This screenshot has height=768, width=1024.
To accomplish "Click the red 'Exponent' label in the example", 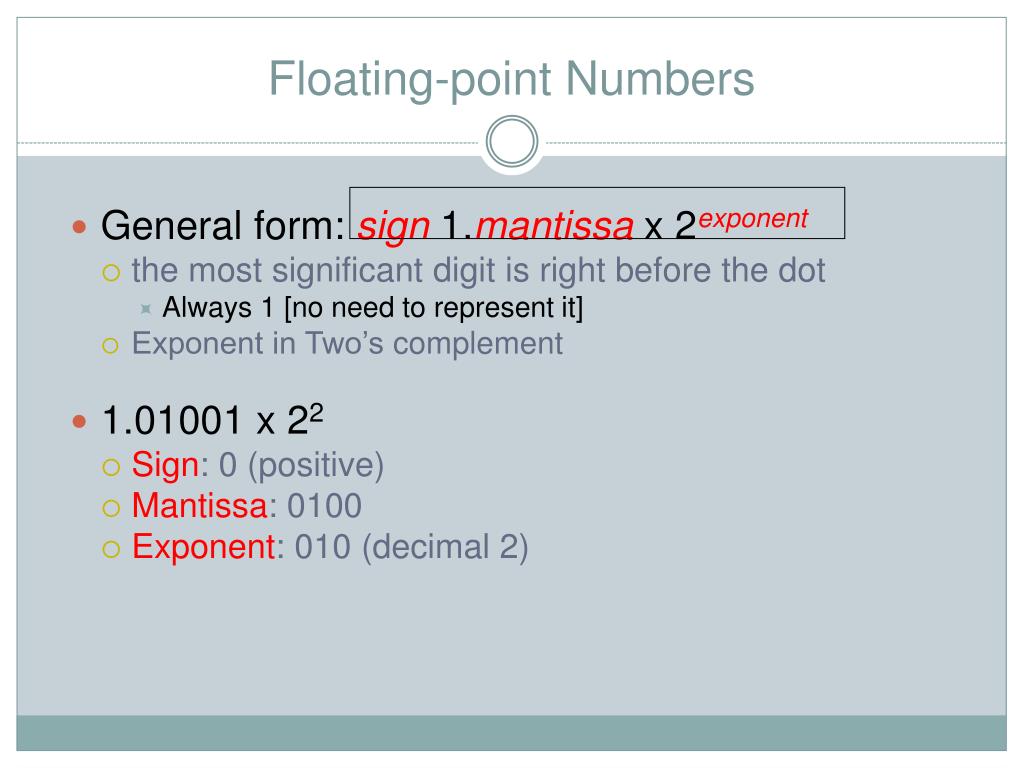I will (x=204, y=547).
